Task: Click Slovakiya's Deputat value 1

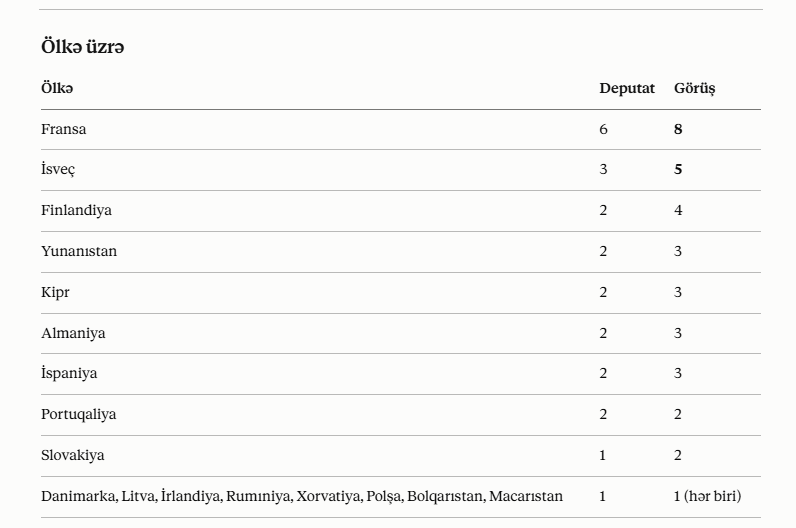Action: (603, 455)
